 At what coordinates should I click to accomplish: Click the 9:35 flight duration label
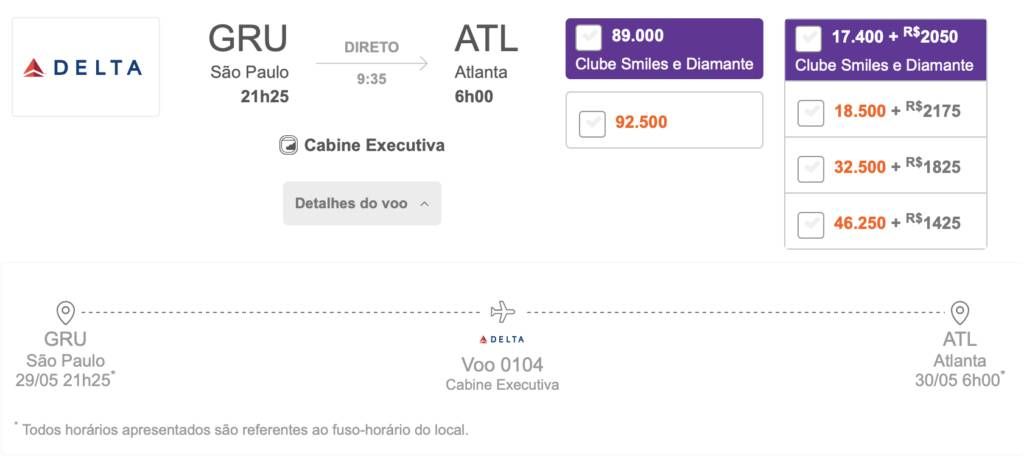coord(372,80)
